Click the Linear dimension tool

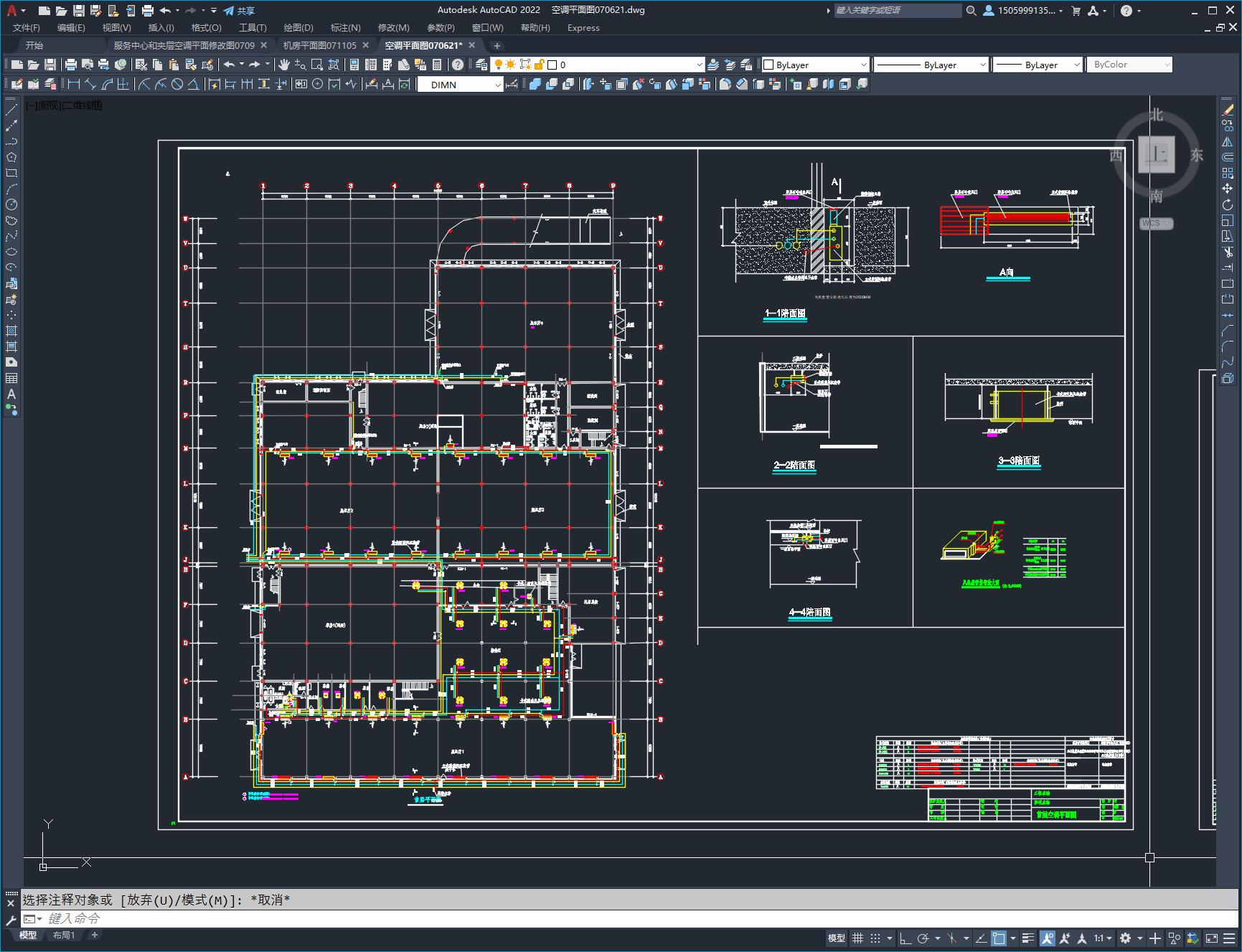point(74,85)
